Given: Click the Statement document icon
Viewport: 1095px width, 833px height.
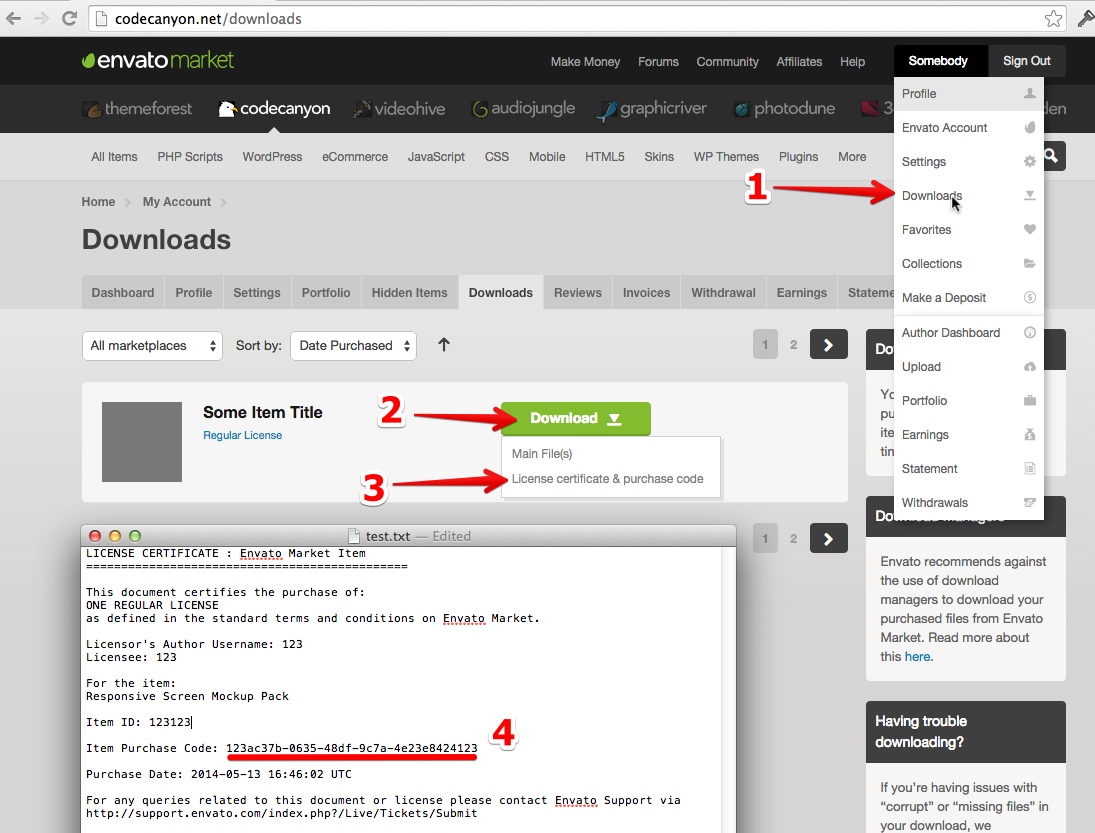Looking at the screenshot, I should (1029, 469).
